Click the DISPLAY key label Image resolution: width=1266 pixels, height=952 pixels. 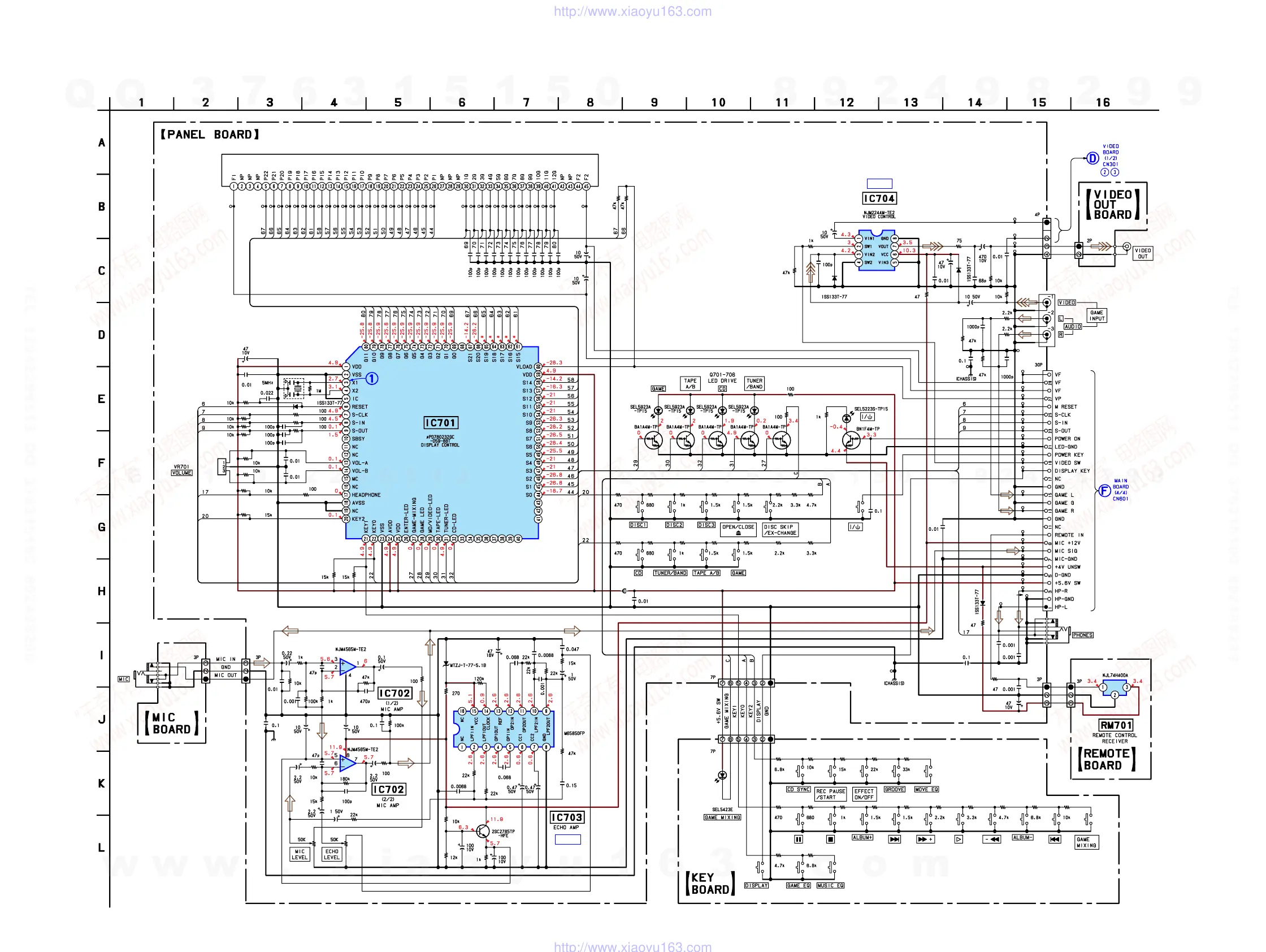(756, 886)
